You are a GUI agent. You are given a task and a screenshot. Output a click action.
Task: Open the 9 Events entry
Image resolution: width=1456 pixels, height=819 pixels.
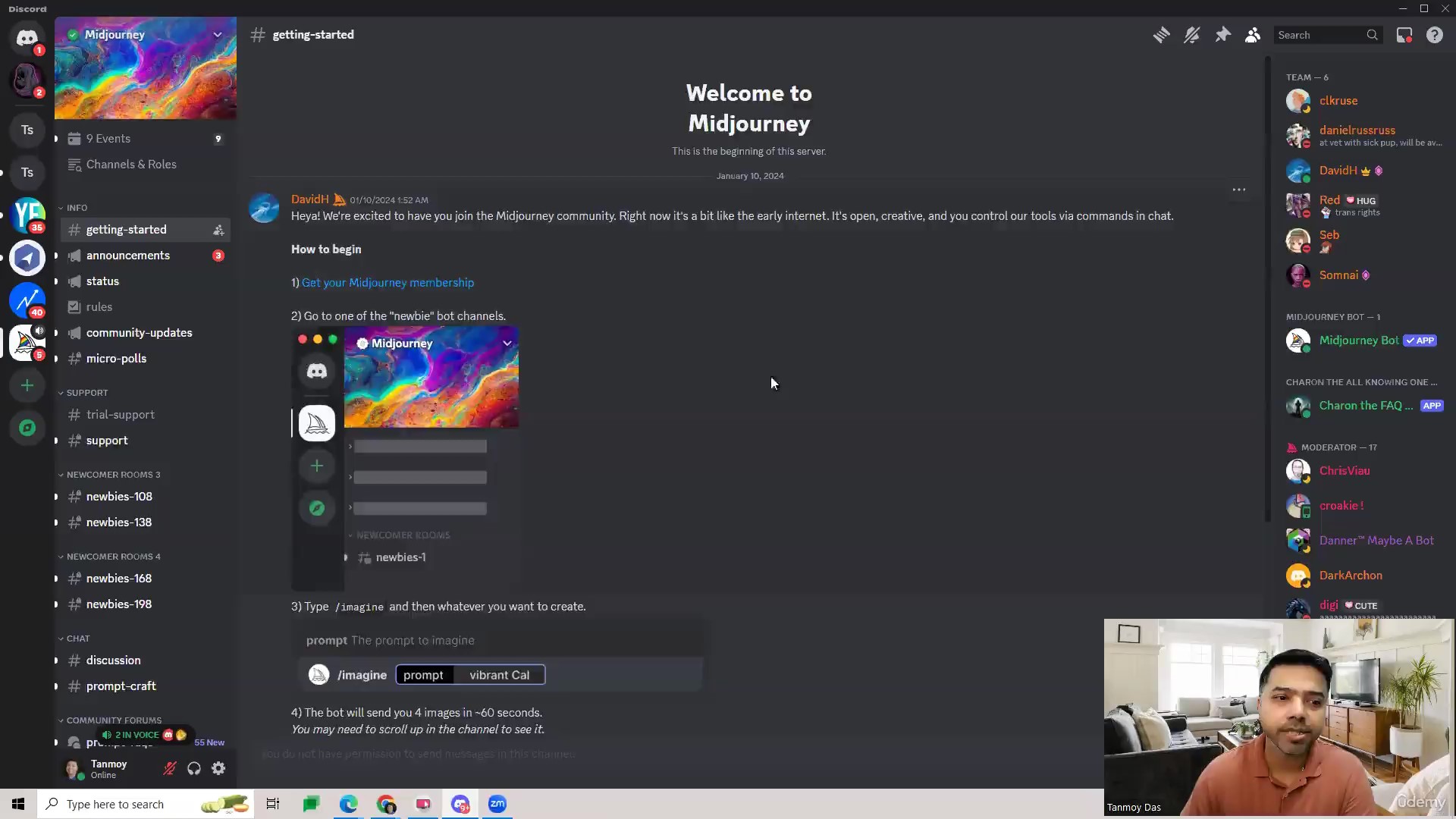[145, 139]
